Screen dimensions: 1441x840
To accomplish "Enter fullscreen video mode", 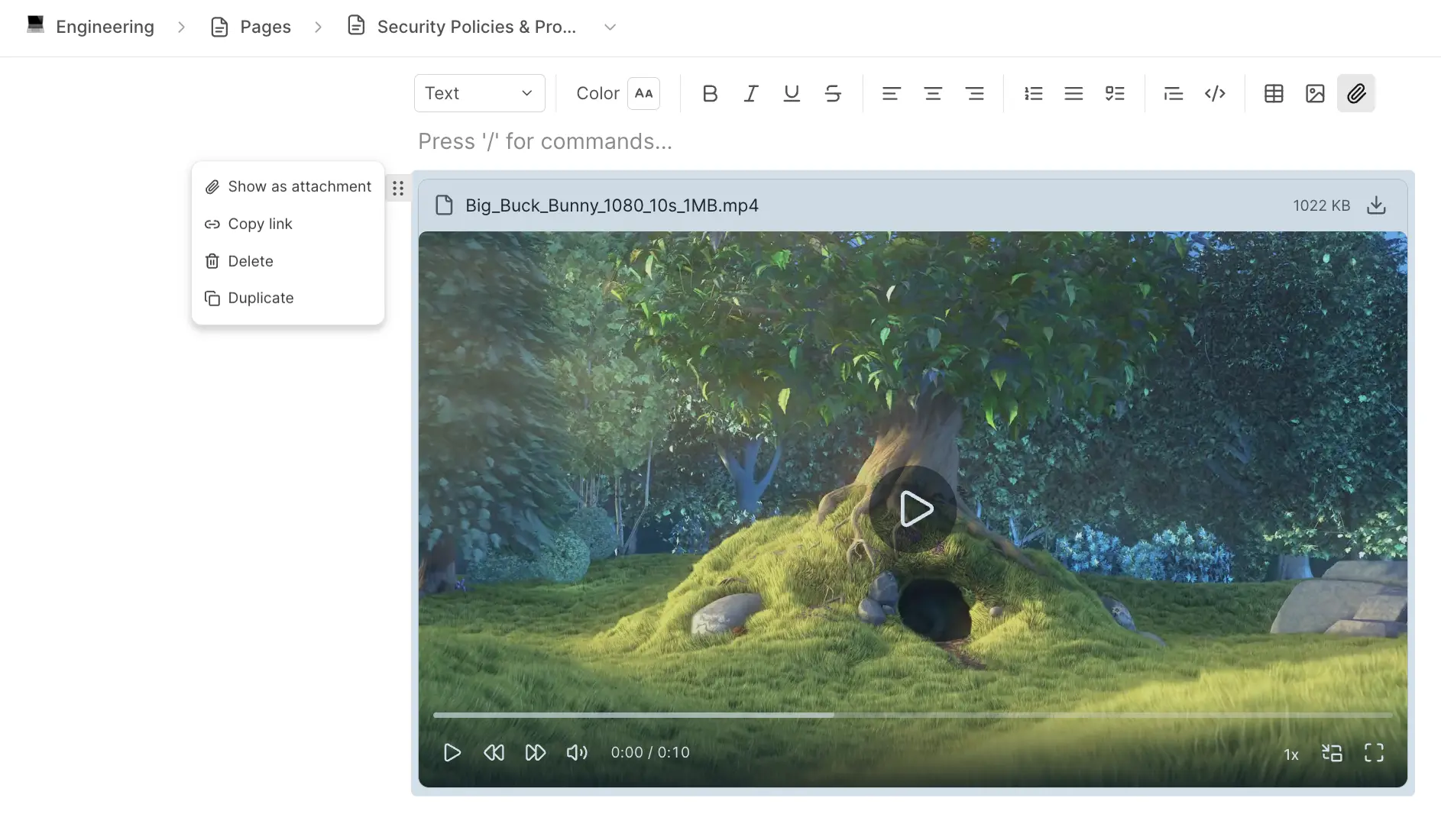I will pos(1374,753).
